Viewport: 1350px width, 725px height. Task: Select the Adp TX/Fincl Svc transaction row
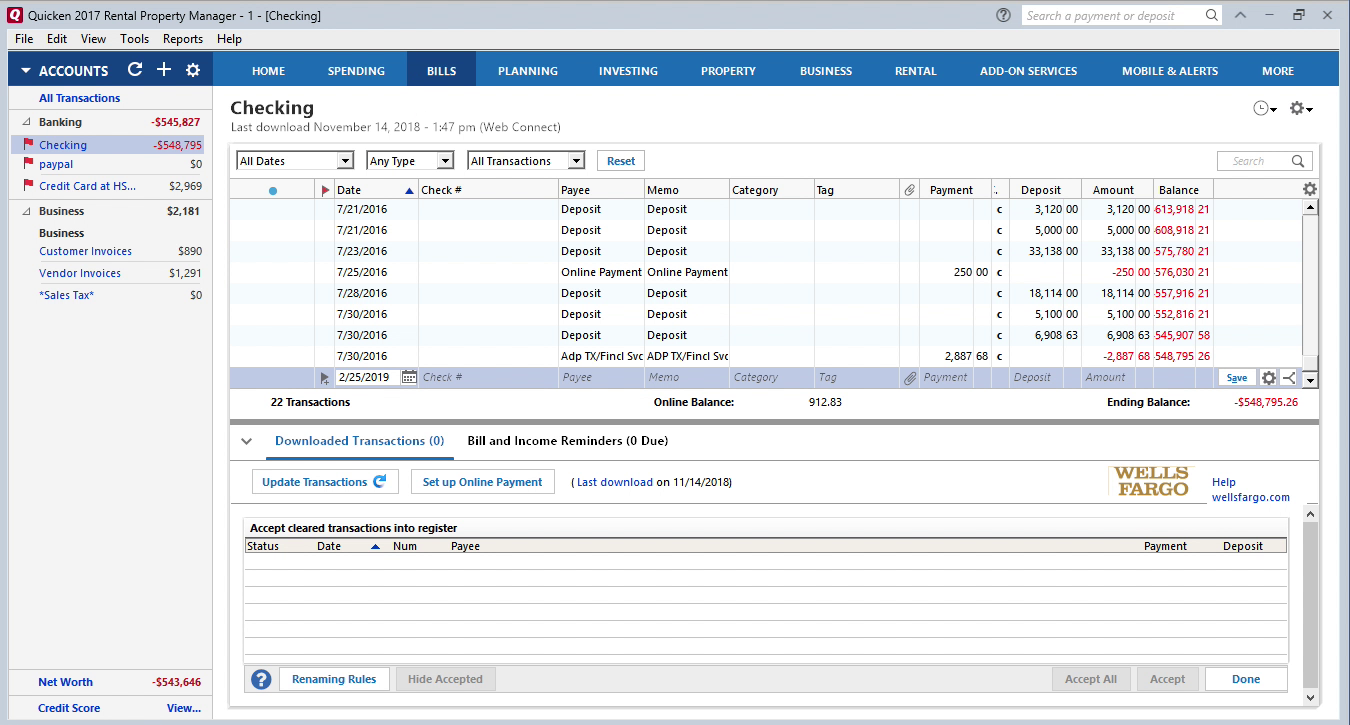766,356
